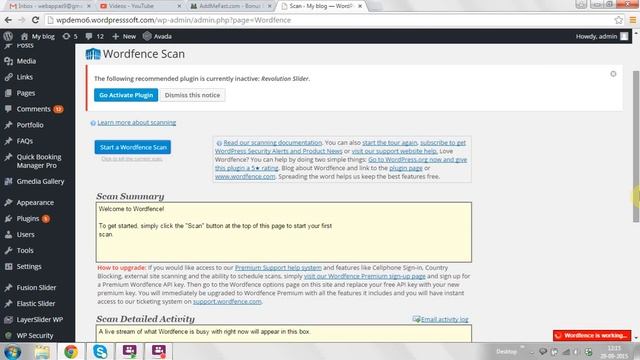
Task: Switch to the AddMeFast.com tab
Action: point(231,6)
